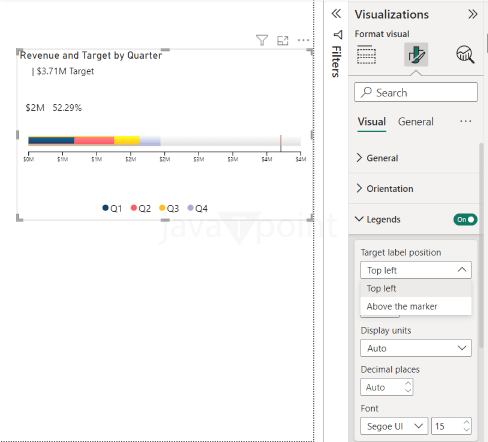The height and width of the screenshot is (442, 488).
Task: Open the visual's more options ellipsis
Action: [x=303, y=40]
